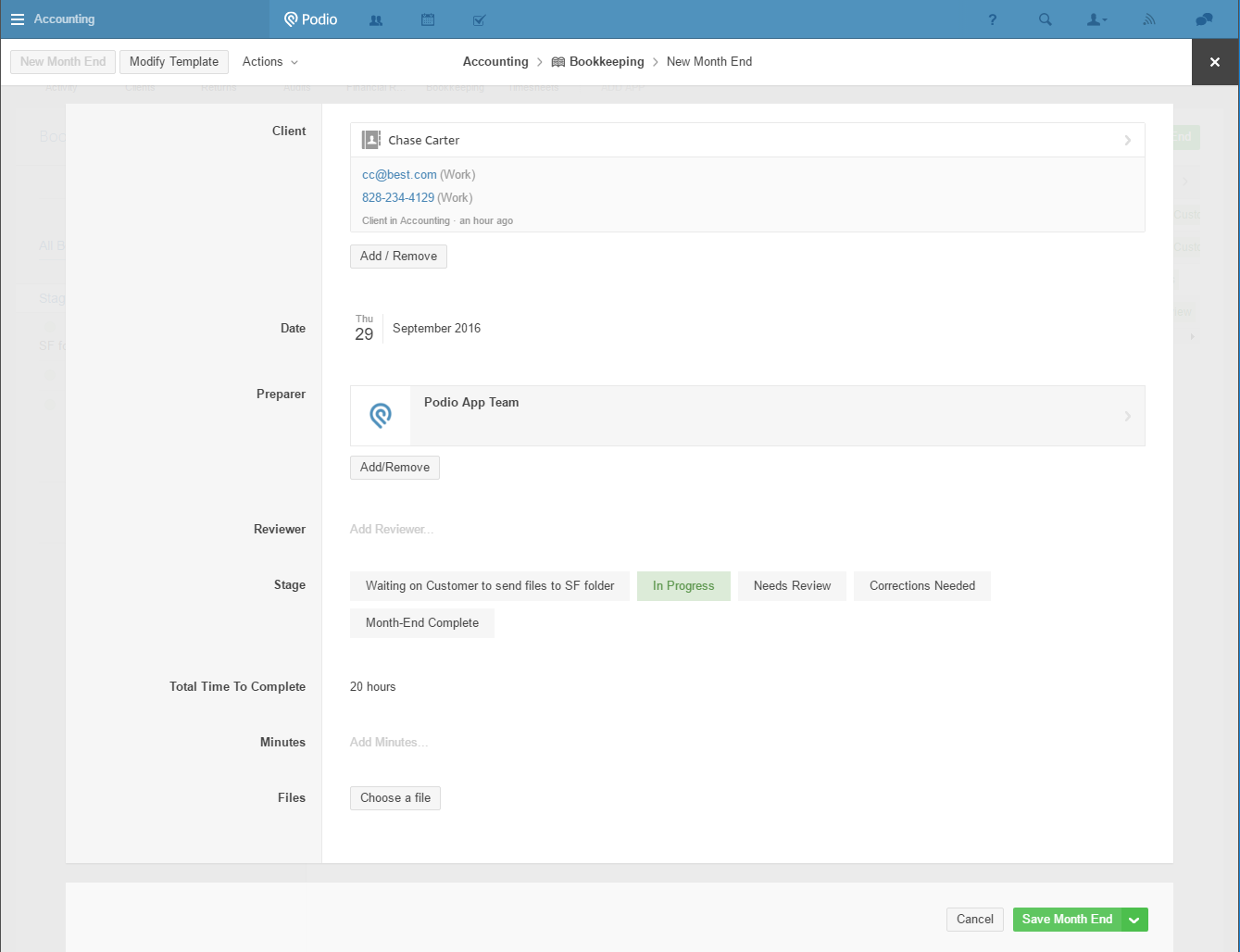Open the calendar icon in top bar
Image resolution: width=1240 pixels, height=952 pixels.
pos(428,19)
